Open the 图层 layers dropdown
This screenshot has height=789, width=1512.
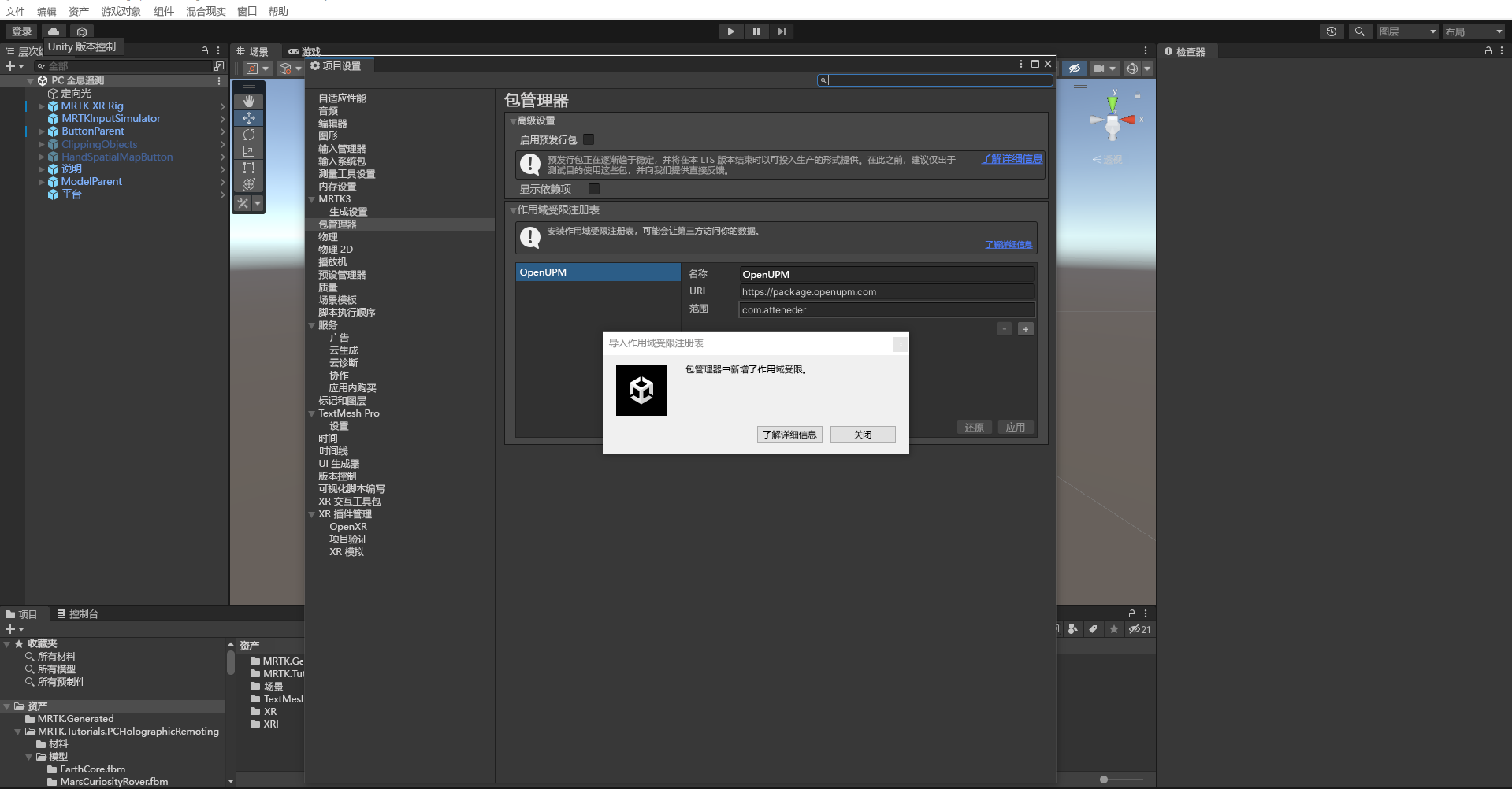pos(1407,31)
